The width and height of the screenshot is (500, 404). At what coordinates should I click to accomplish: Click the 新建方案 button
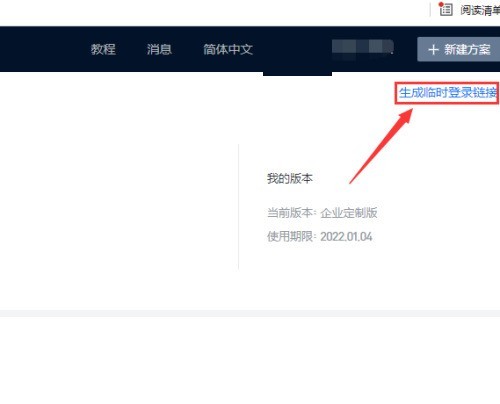459,49
